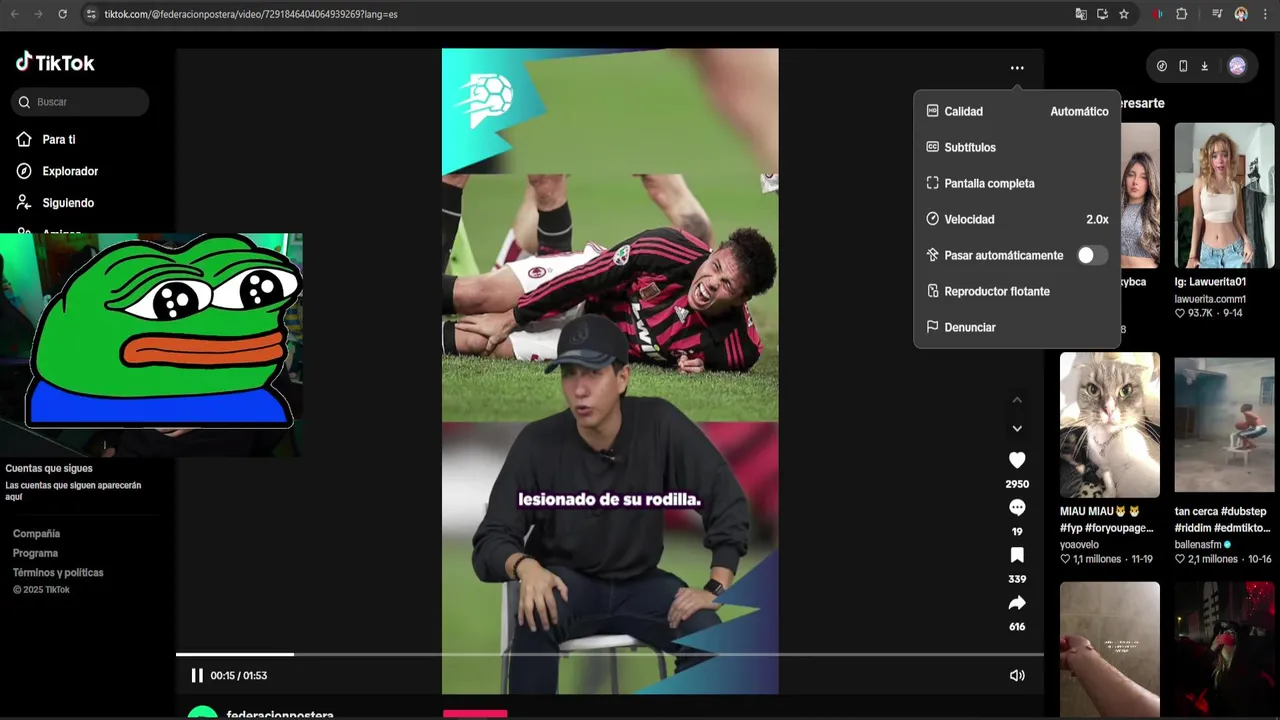Click the Automático quality value

coord(1079,111)
